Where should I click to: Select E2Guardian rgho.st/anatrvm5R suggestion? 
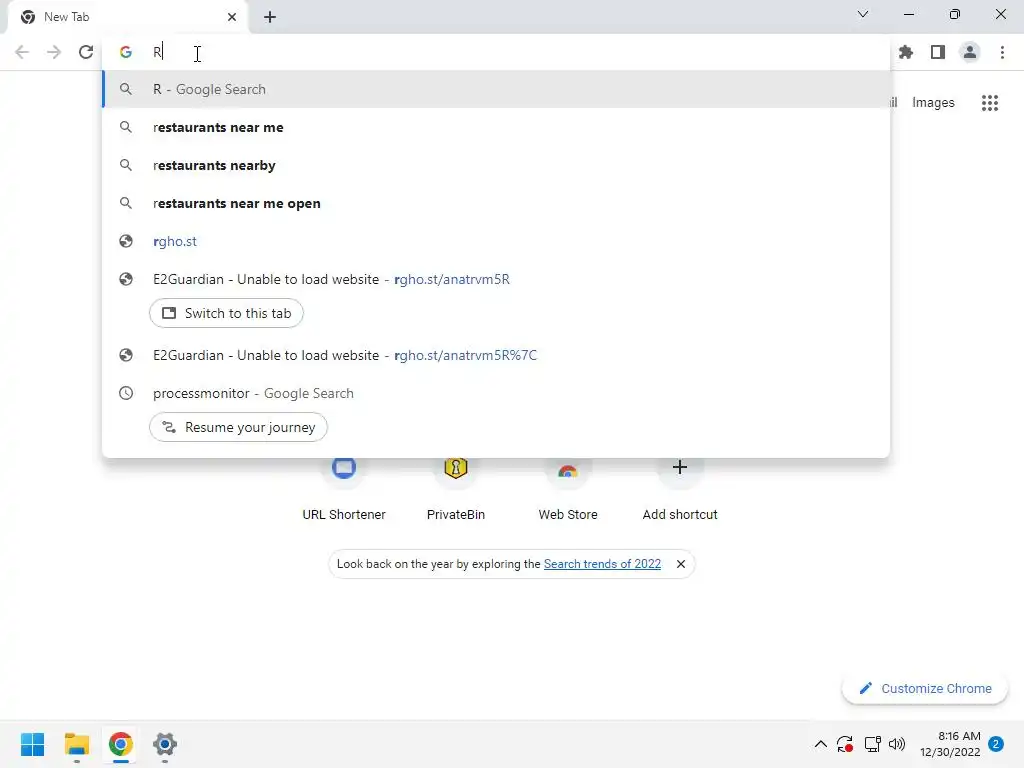click(x=496, y=280)
